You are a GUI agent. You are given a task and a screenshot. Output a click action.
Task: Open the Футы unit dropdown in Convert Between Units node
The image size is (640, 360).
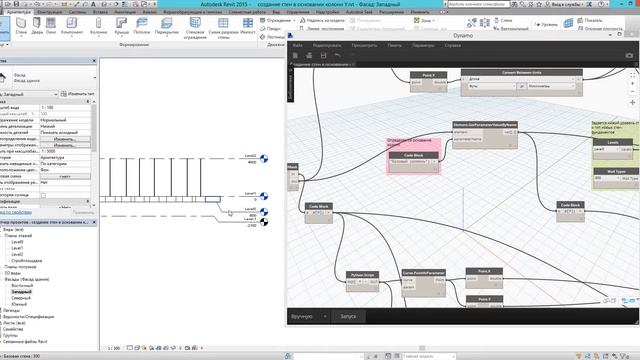(x=492, y=86)
